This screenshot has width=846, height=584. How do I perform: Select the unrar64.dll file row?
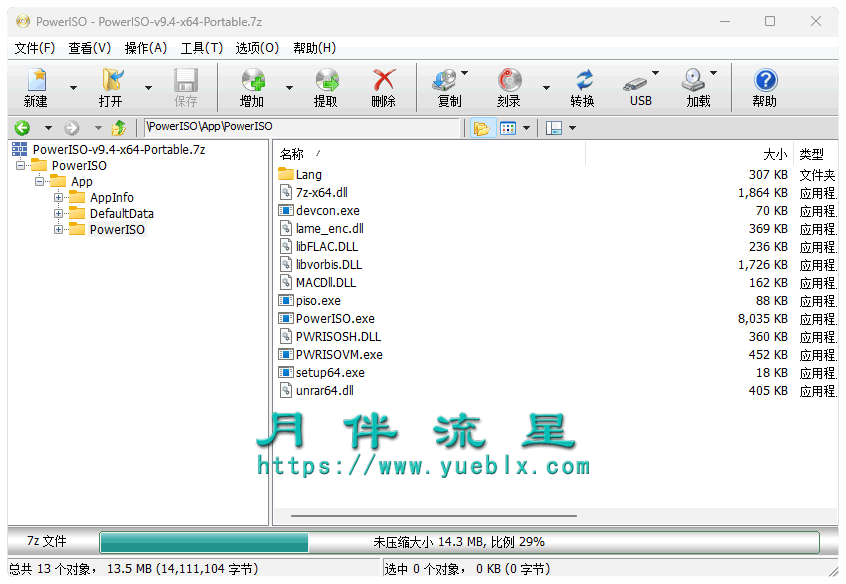(x=556, y=390)
